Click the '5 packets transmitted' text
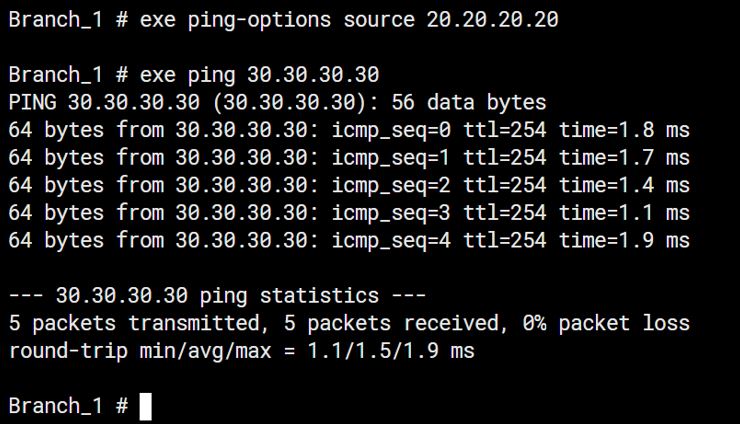Viewport: 740px width, 424px height. pyautogui.click(x=134, y=323)
